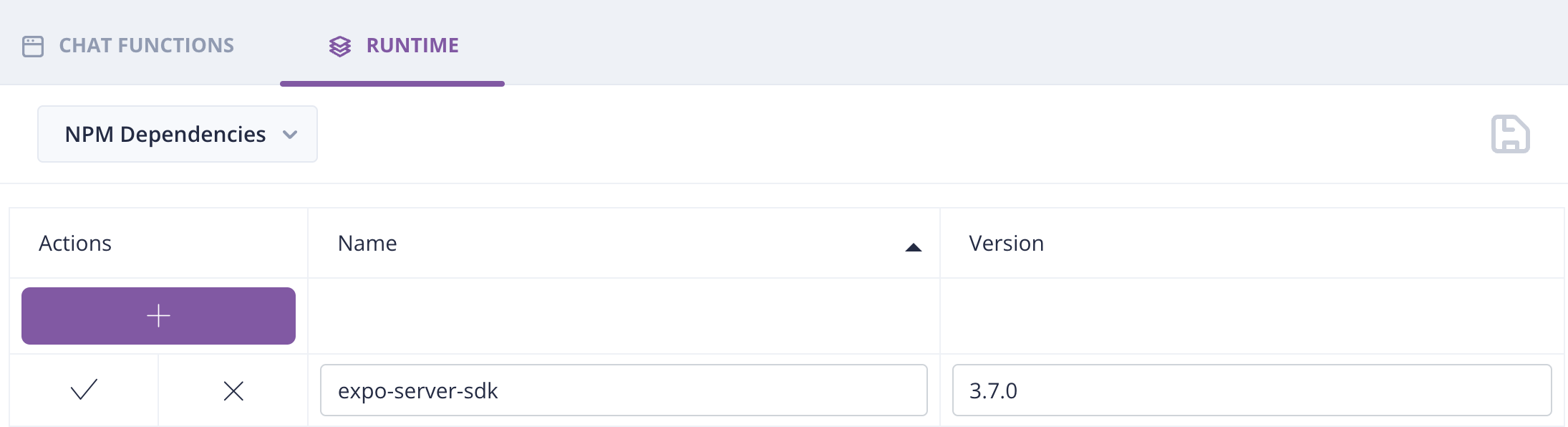Open the NPM Dependencies dropdown

177,133
